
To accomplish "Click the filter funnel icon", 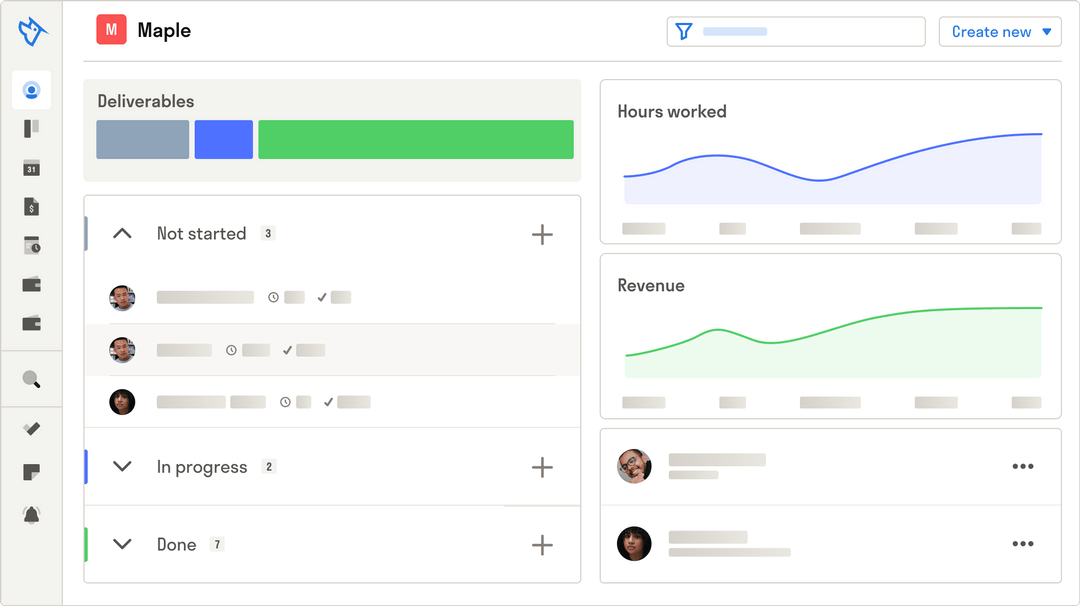I will (x=684, y=32).
